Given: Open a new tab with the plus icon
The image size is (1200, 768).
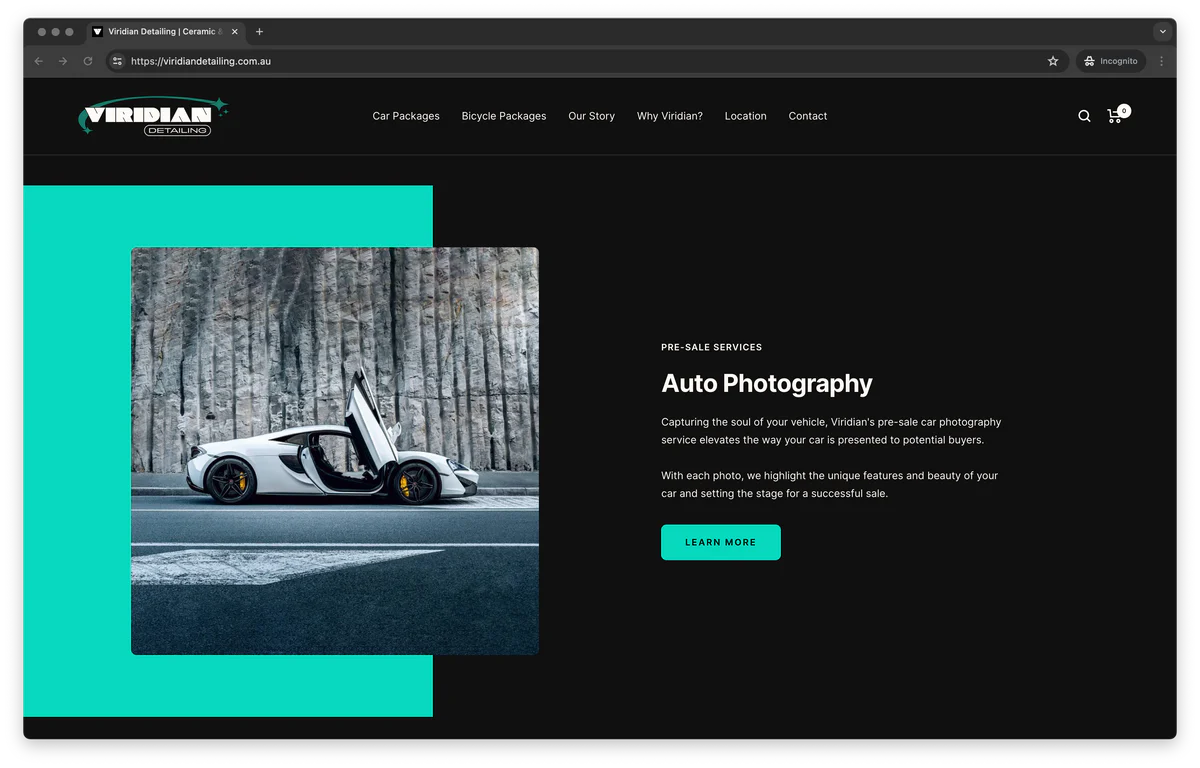Looking at the screenshot, I should [x=259, y=32].
